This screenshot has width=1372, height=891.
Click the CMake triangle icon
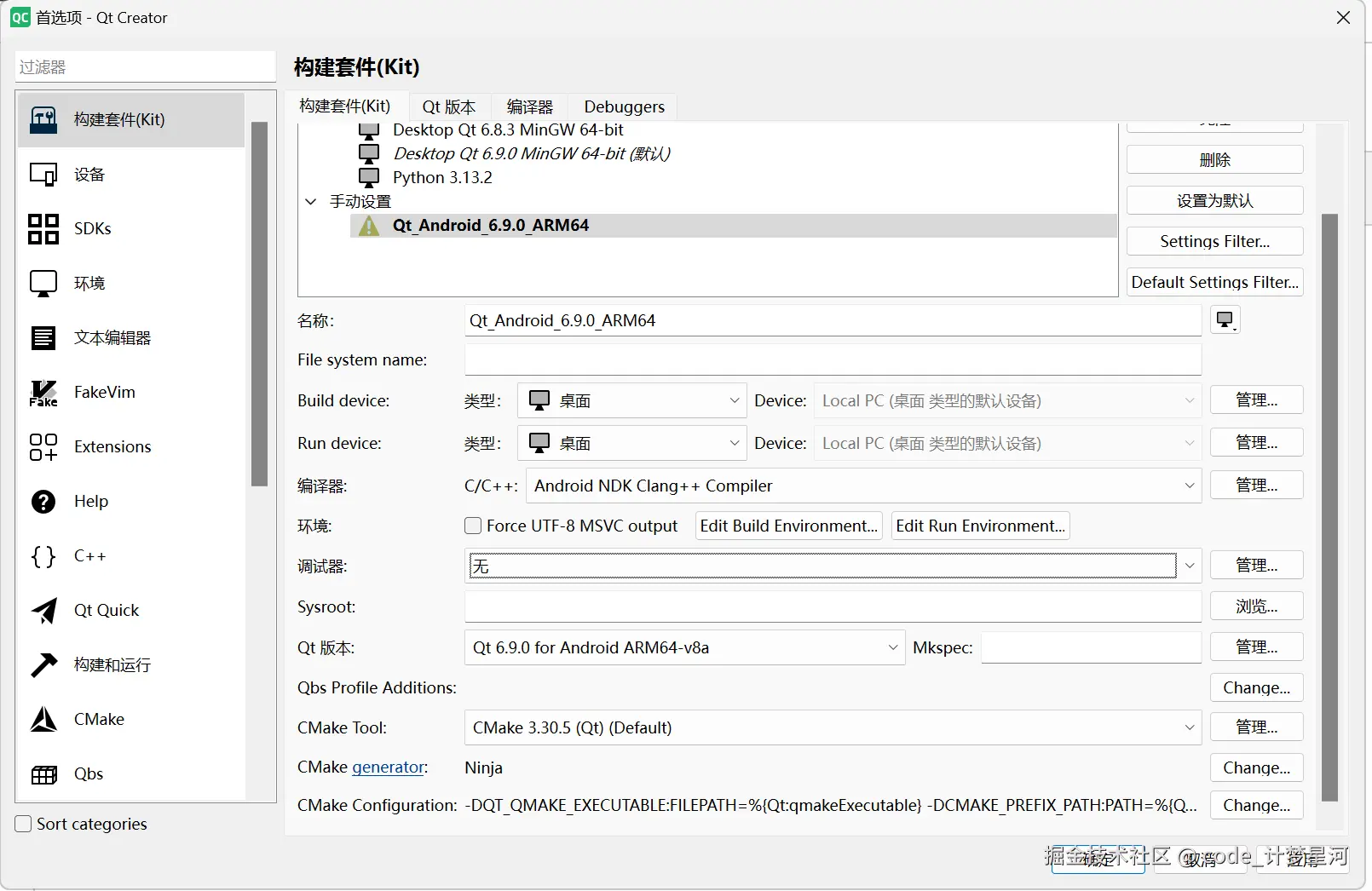pos(43,720)
